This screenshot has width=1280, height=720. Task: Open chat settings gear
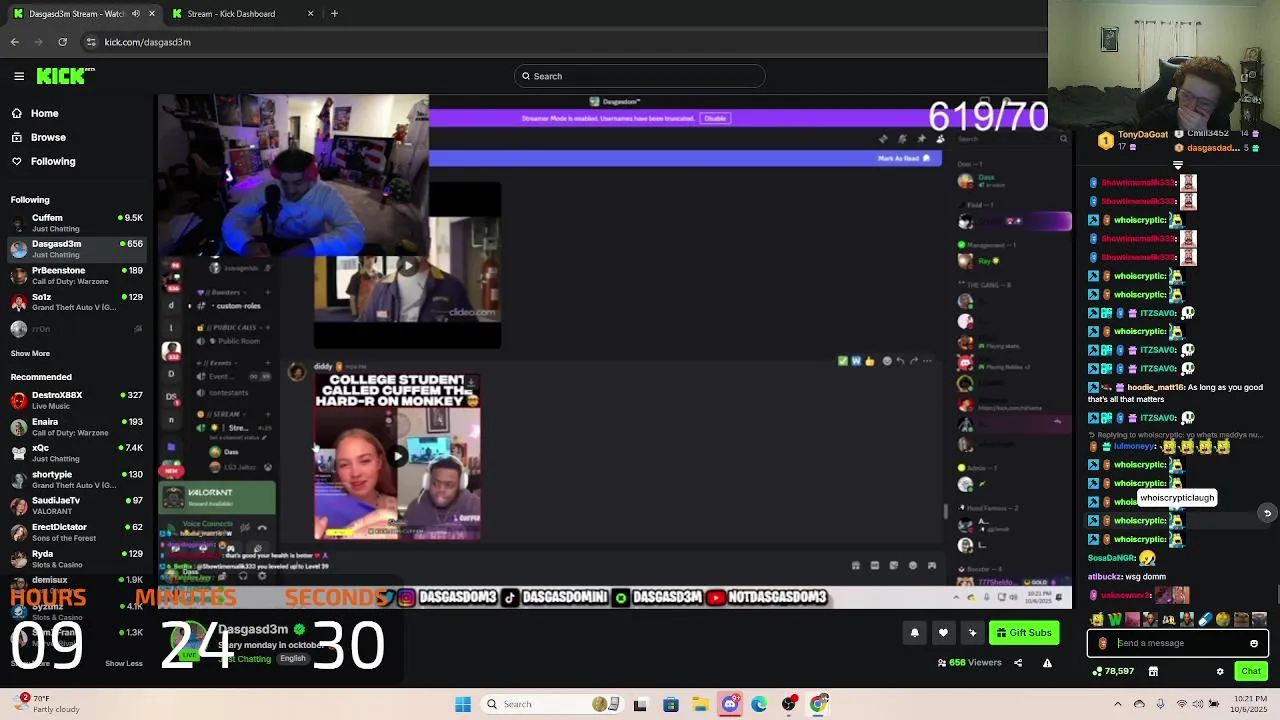[1220, 672]
